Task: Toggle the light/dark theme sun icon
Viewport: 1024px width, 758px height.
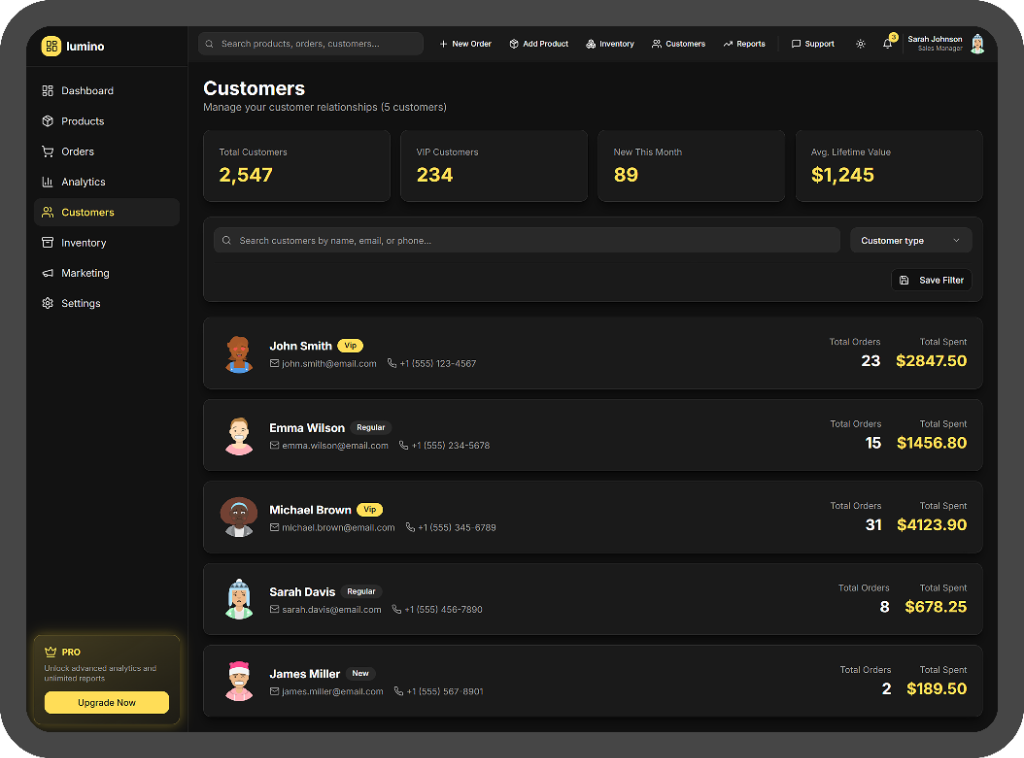Action: click(x=860, y=44)
